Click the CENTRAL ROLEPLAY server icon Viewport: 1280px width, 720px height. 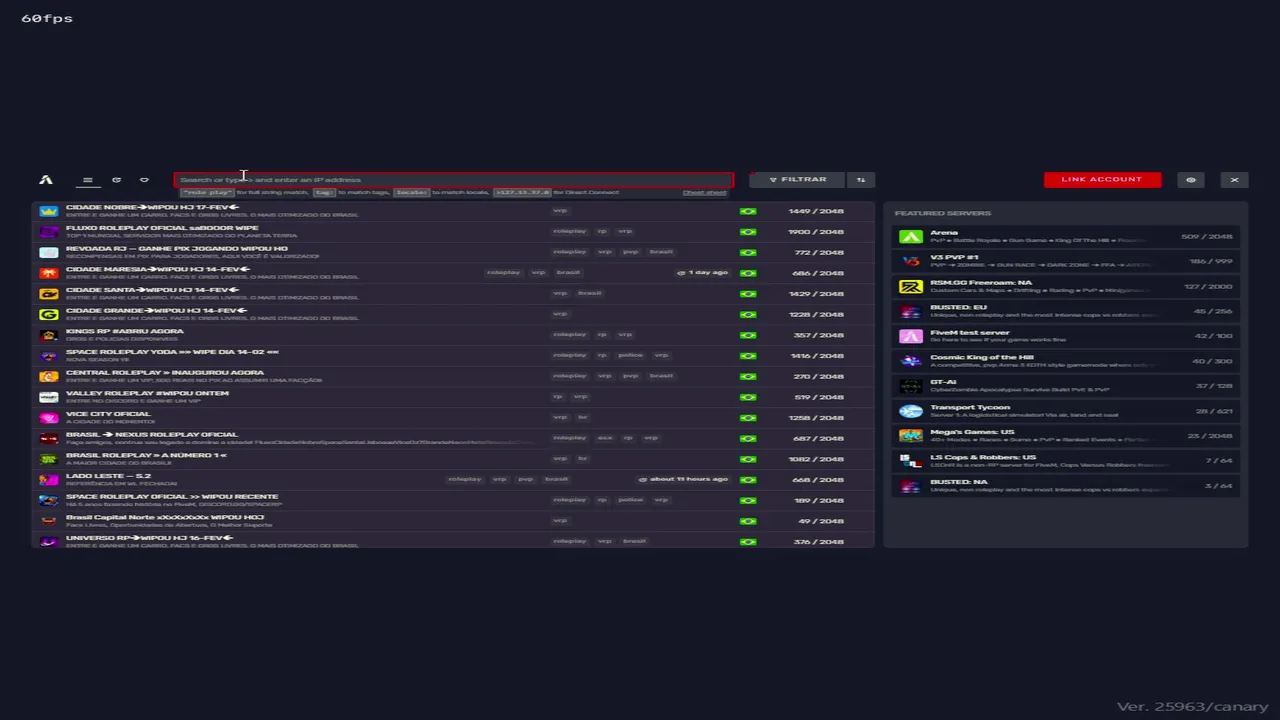[48, 376]
